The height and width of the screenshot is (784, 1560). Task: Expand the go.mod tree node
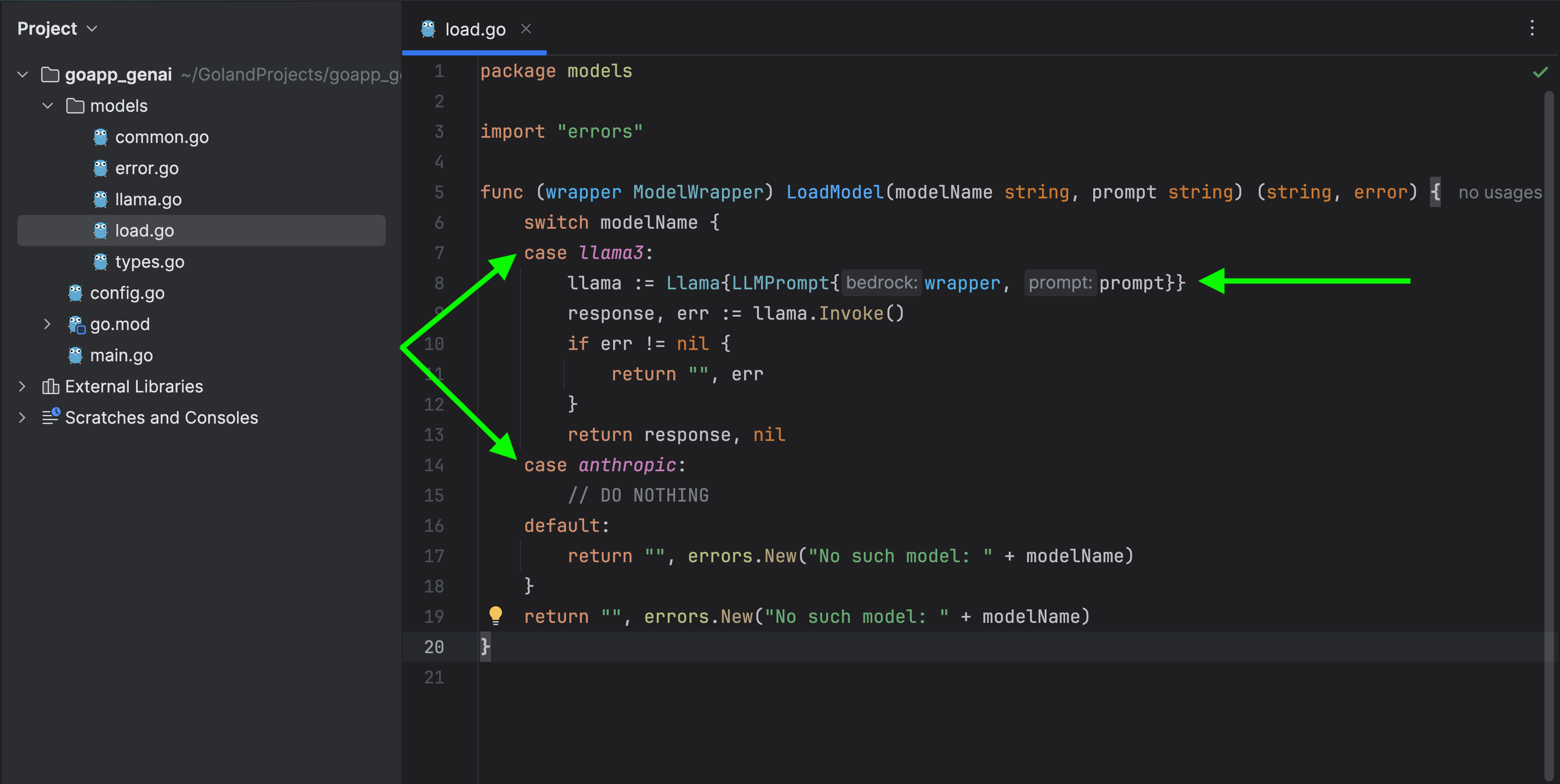click(x=47, y=324)
